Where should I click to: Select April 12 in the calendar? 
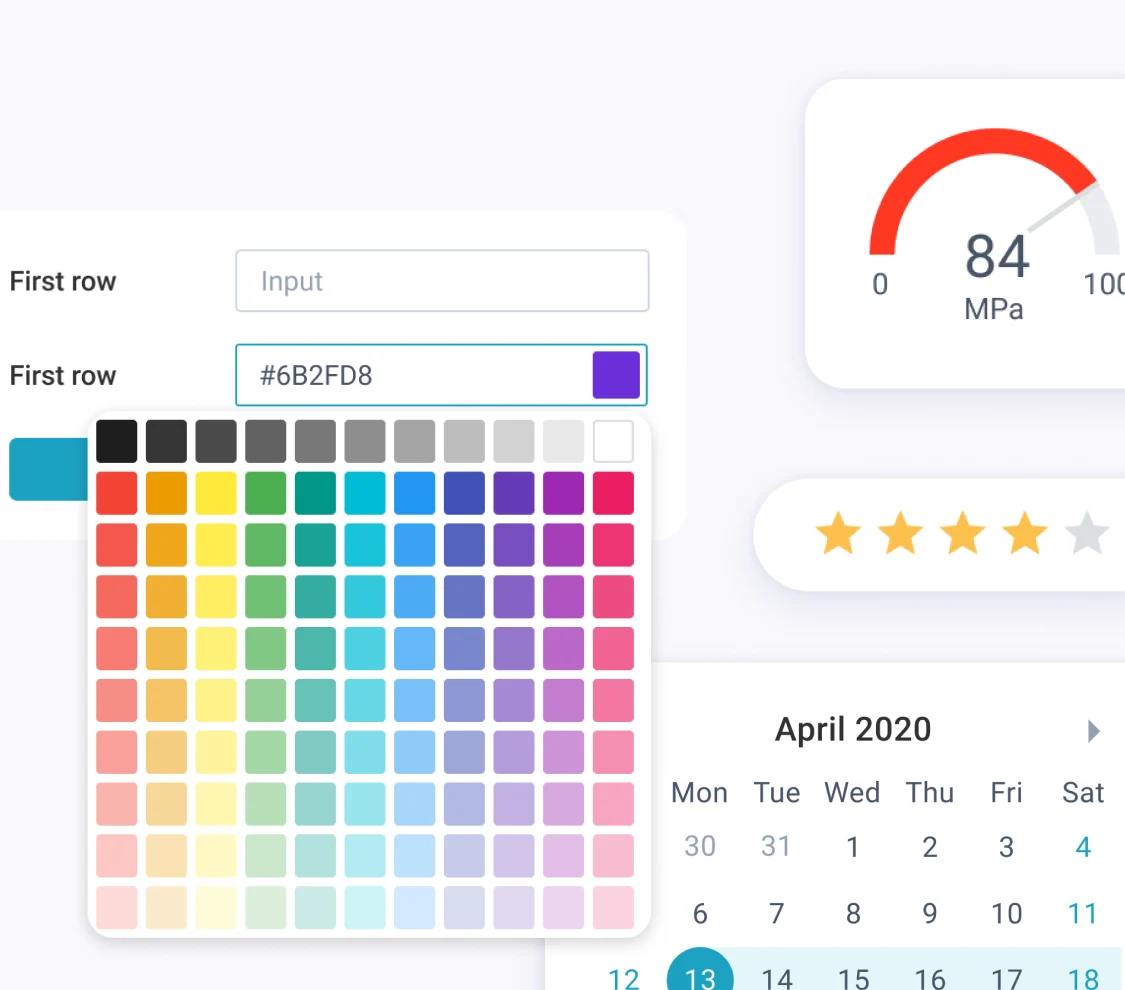623,979
